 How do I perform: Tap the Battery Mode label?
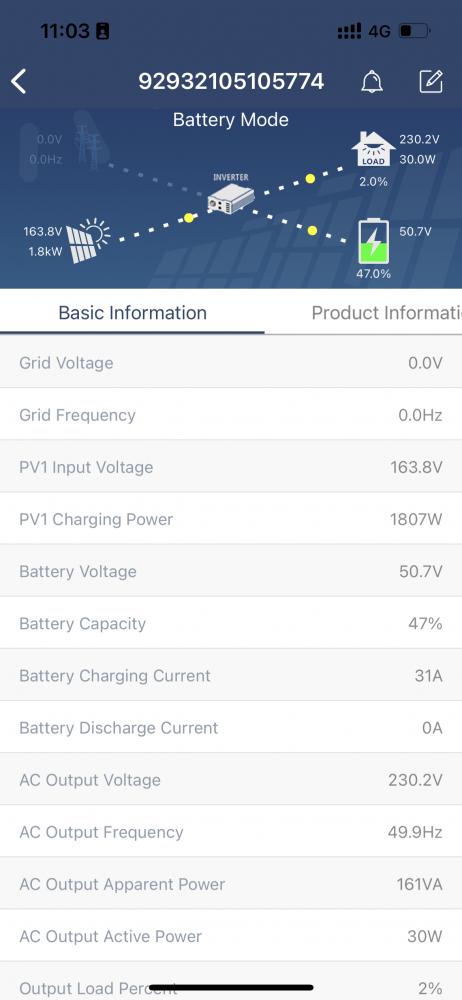click(230, 120)
